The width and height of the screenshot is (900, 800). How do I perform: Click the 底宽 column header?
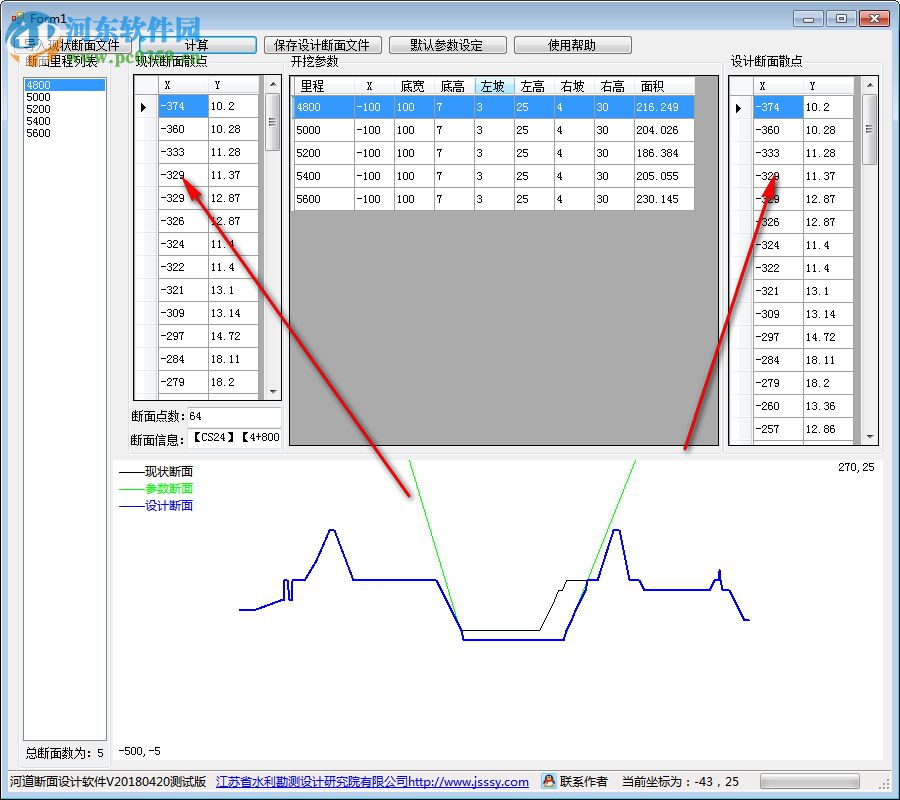(414, 86)
